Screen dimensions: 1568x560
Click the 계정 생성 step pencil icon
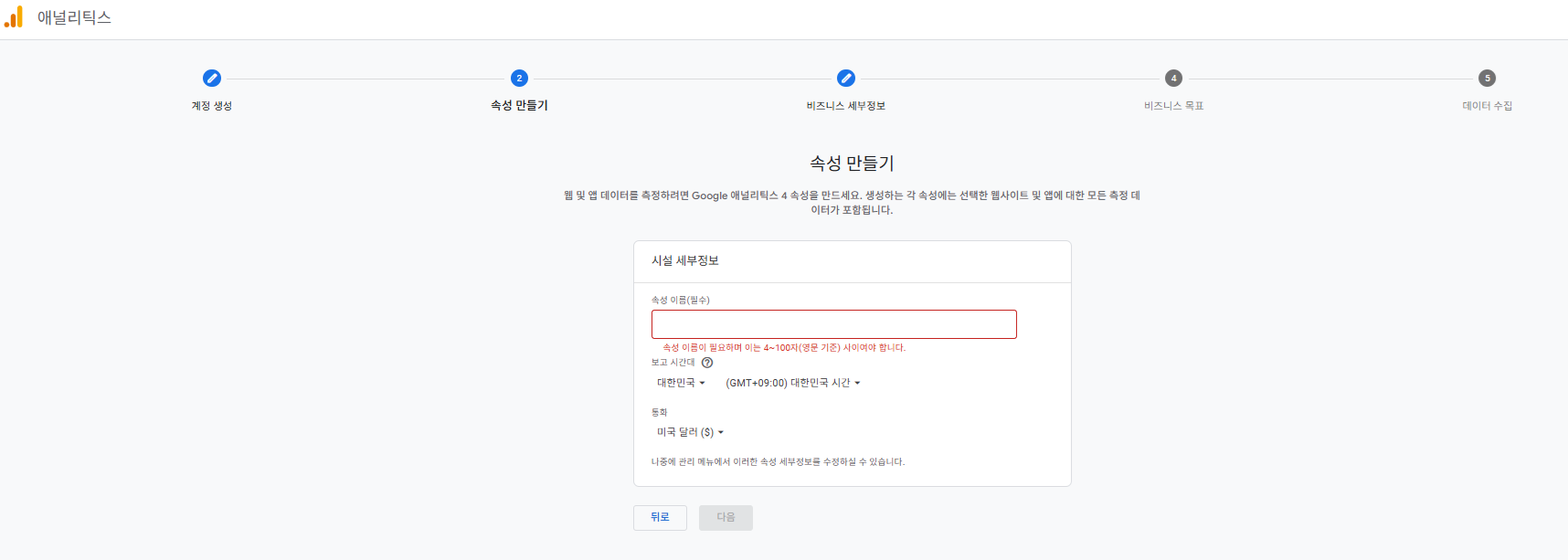(212, 79)
